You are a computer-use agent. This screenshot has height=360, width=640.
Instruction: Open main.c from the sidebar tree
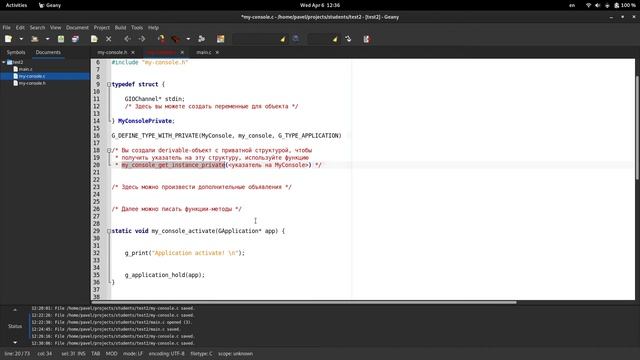[25, 69]
